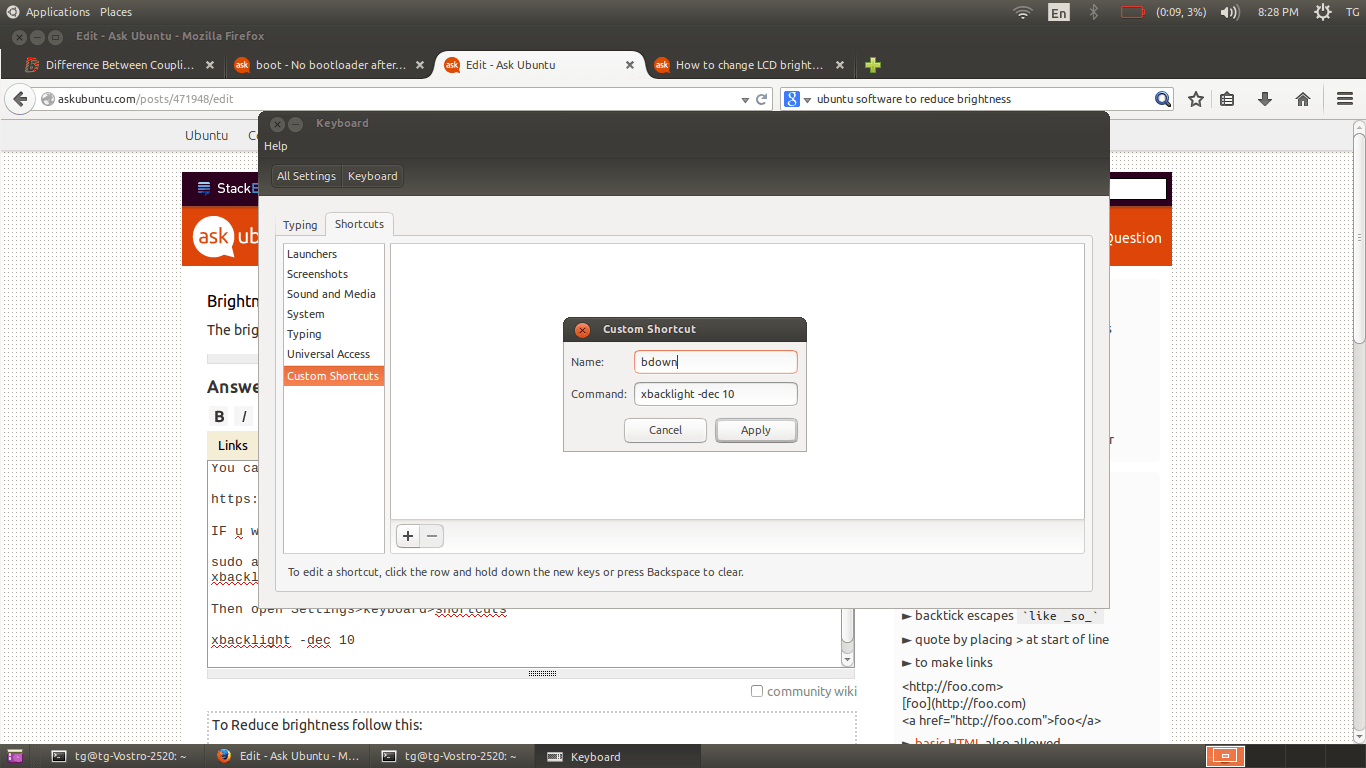Select the Sound and Media category
Viewport: 1366px width, 768px height.
(333, 294)
